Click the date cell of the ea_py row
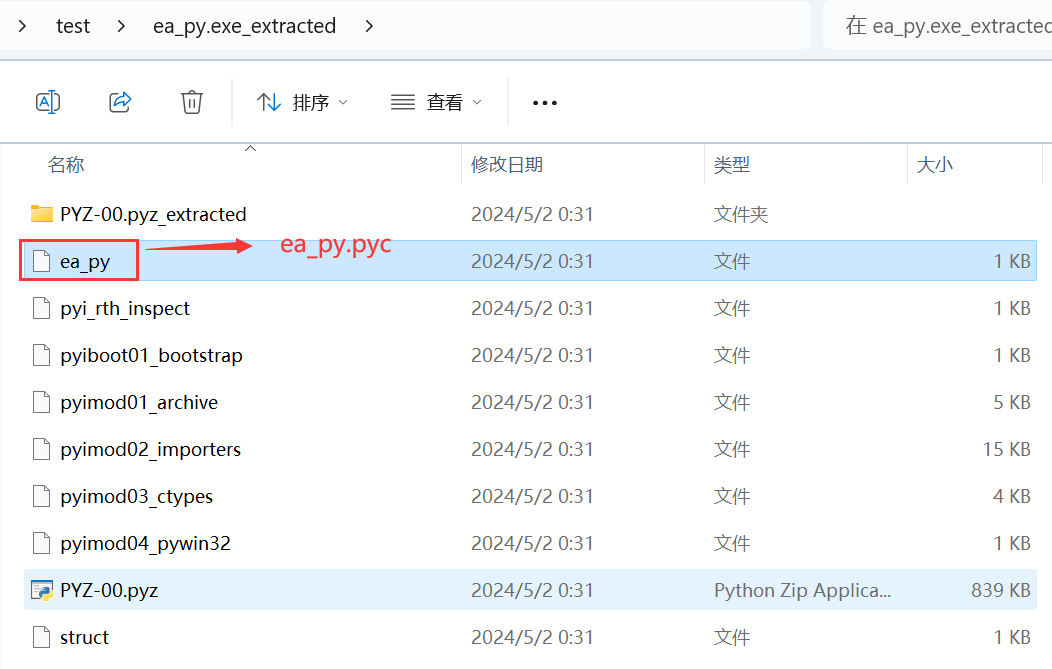The image size is (1052, 669). click(x=532, y=261)
